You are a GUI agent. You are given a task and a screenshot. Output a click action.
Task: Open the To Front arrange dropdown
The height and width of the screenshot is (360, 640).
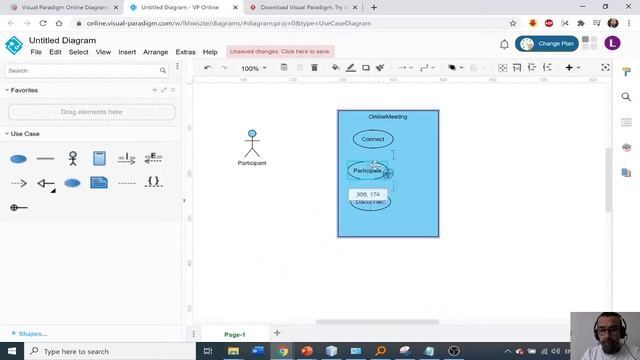[x=455, y=68]
